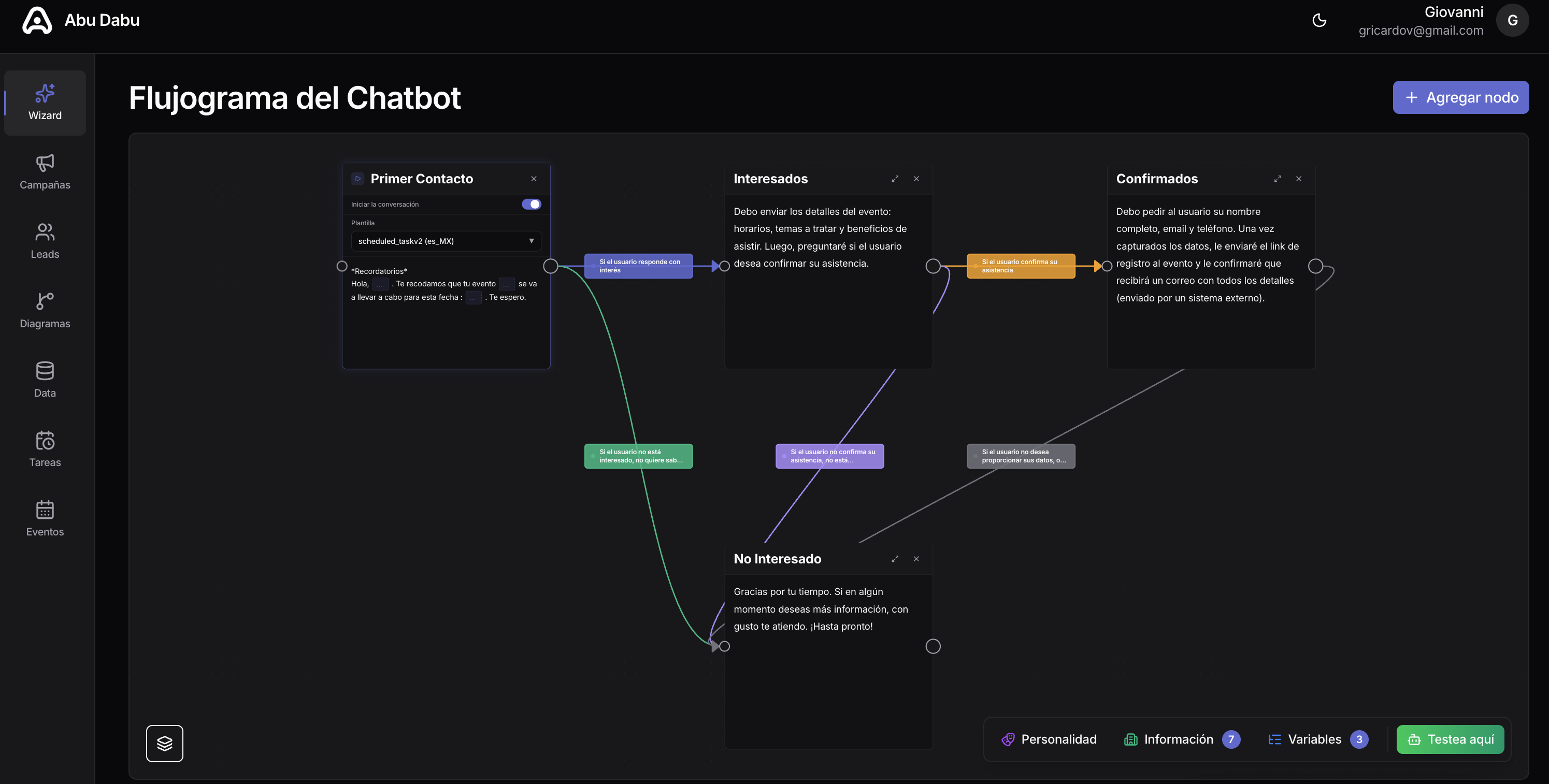The width and height of the screenshot is (1549, 784).
Task: Open the Tareas sidebar icon
Action: 45,449
